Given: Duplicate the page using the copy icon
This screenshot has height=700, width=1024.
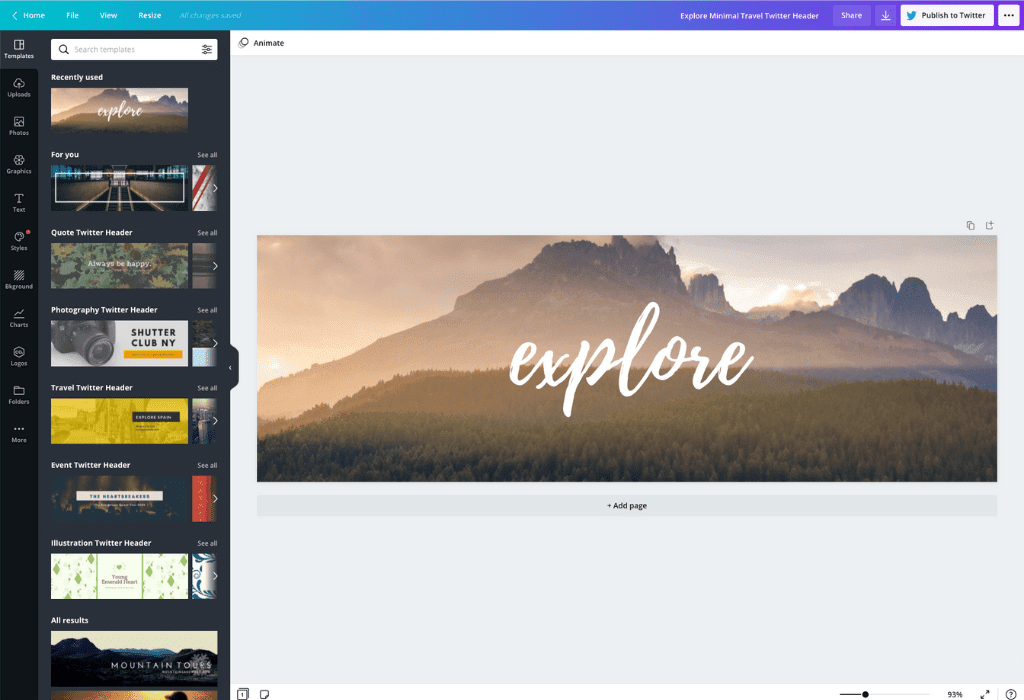Looking at the screenshot, I should point(969,225).
